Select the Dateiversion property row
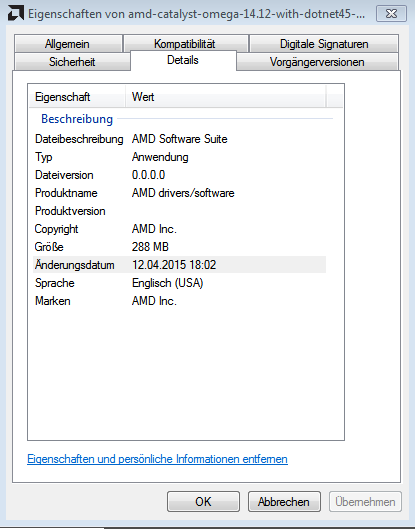This screenshot has width=415, height=529. tap(179, 175)
